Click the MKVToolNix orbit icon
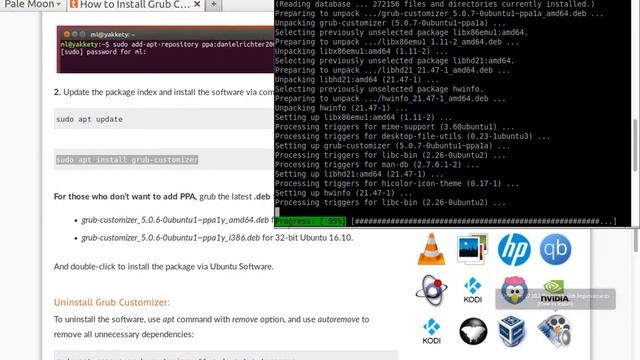 (431, 290)
